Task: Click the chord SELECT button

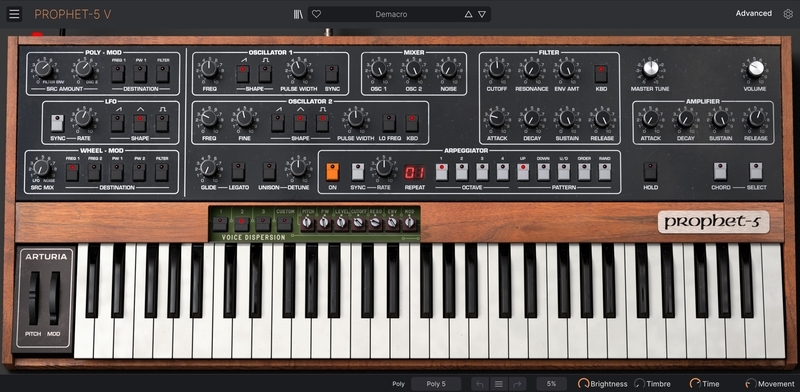Action: (x=756, y=172)
